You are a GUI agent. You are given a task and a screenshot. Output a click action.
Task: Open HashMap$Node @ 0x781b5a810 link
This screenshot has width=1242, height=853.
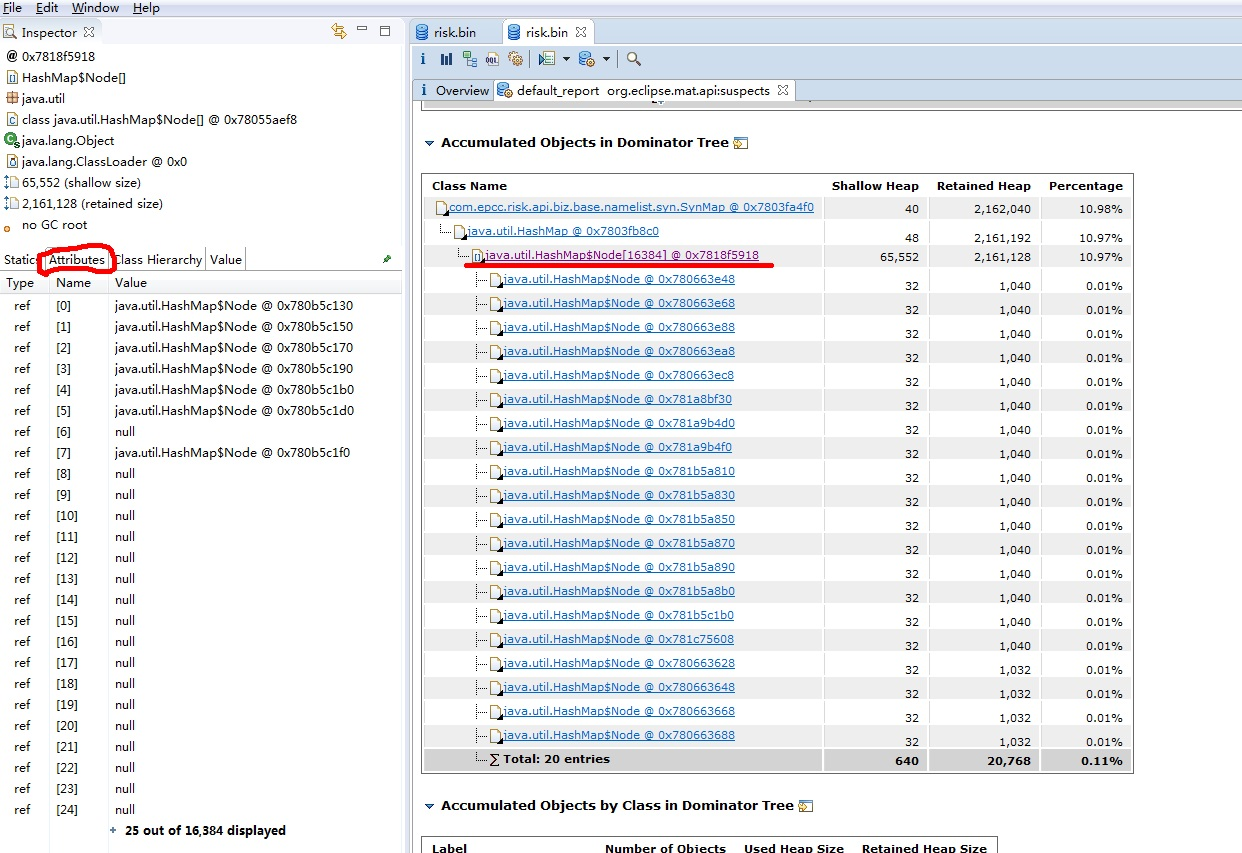click(x=618, y=472)
